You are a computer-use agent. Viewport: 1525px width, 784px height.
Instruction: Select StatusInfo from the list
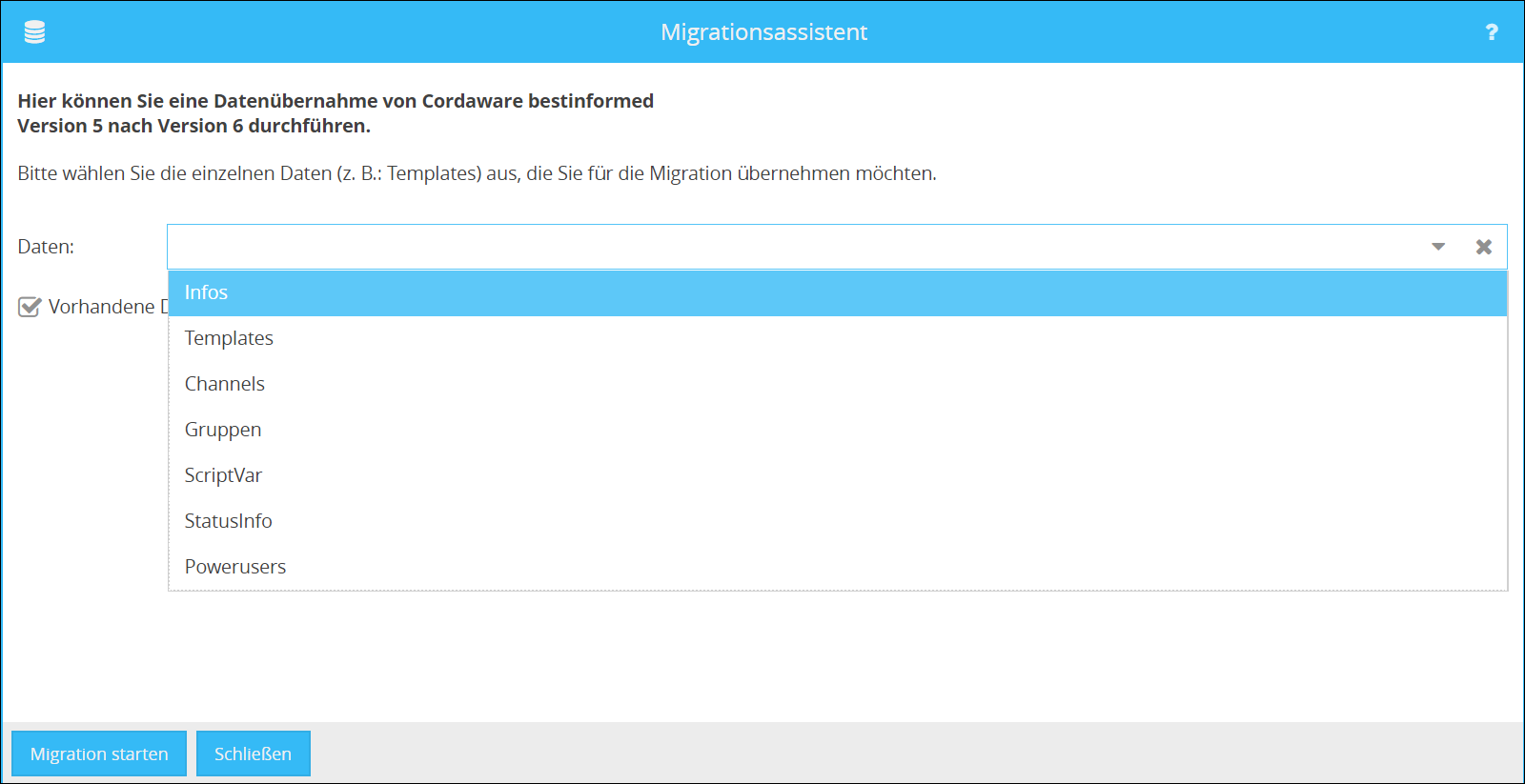coord(838,521)
